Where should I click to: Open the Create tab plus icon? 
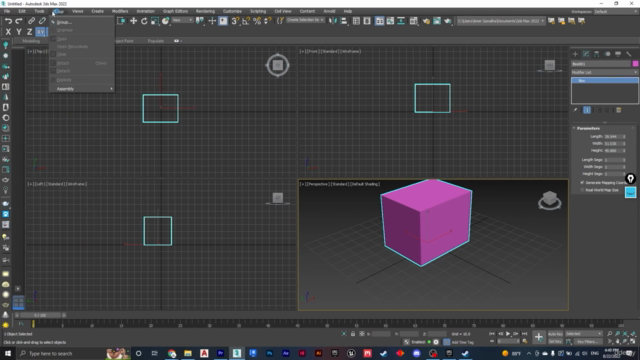coord(576,54)
